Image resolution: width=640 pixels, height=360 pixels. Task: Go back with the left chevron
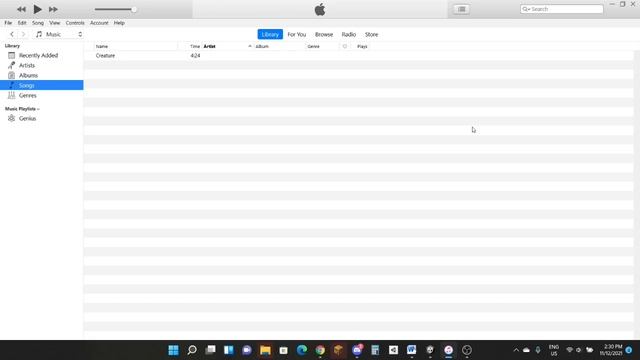[x=12, y=34]
